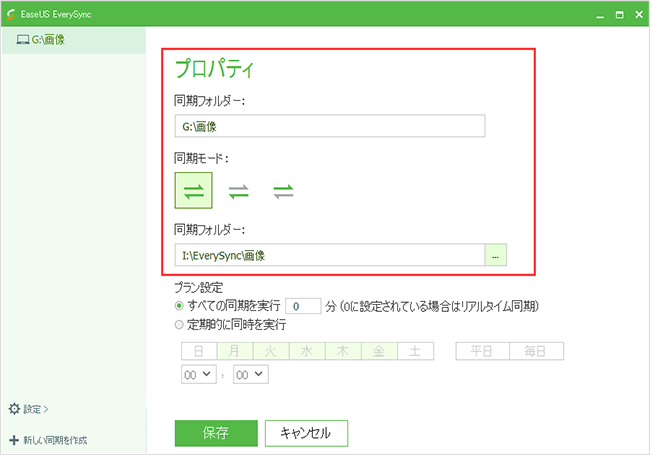
Task: Open the hours dropdown showing 00
Action: click(x=199, y=374)
